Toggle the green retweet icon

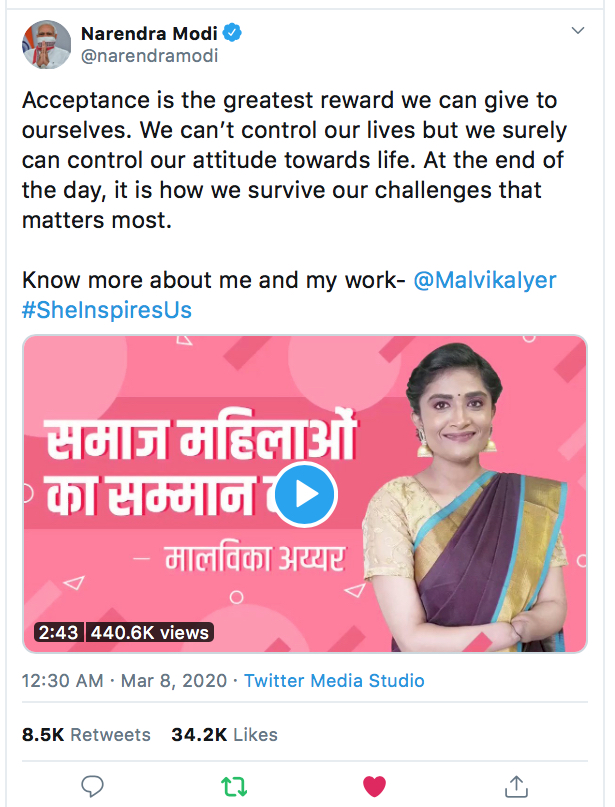tap(233, 785)
